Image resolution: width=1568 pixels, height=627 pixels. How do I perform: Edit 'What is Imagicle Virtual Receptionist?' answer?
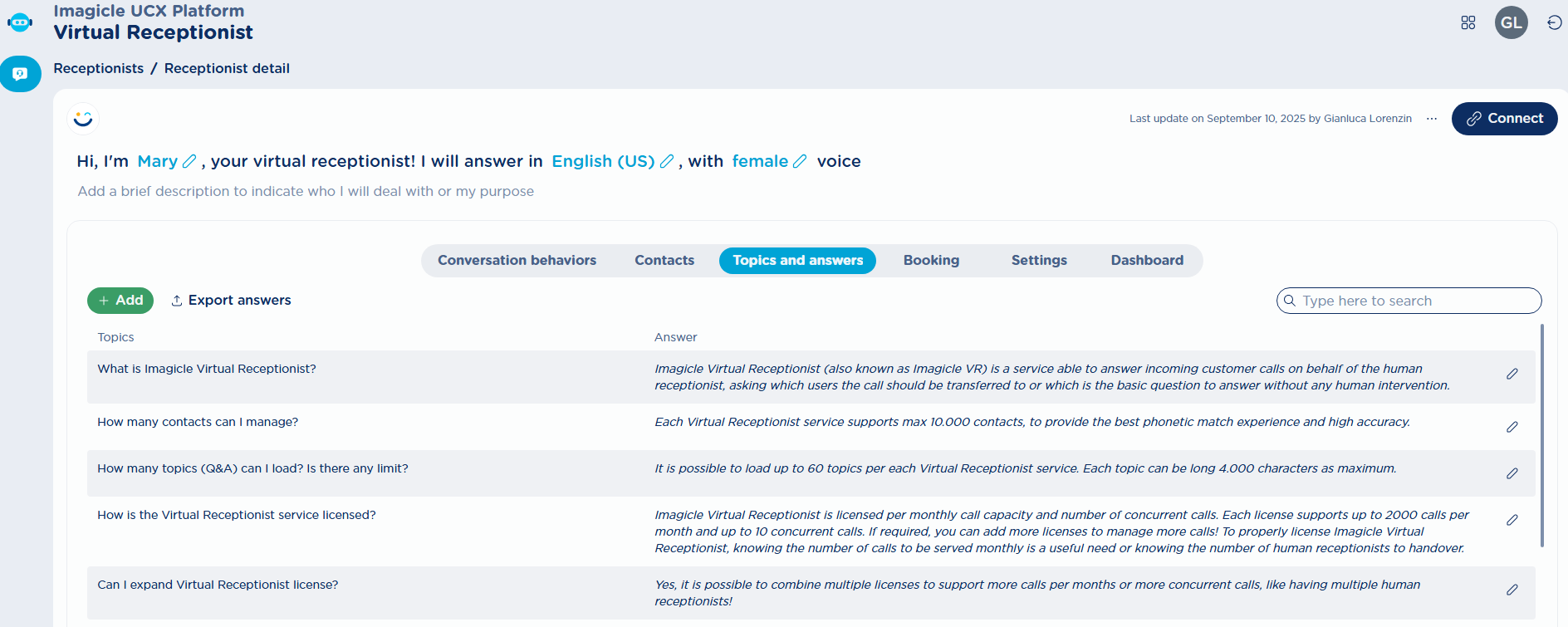pos(1512,375)
